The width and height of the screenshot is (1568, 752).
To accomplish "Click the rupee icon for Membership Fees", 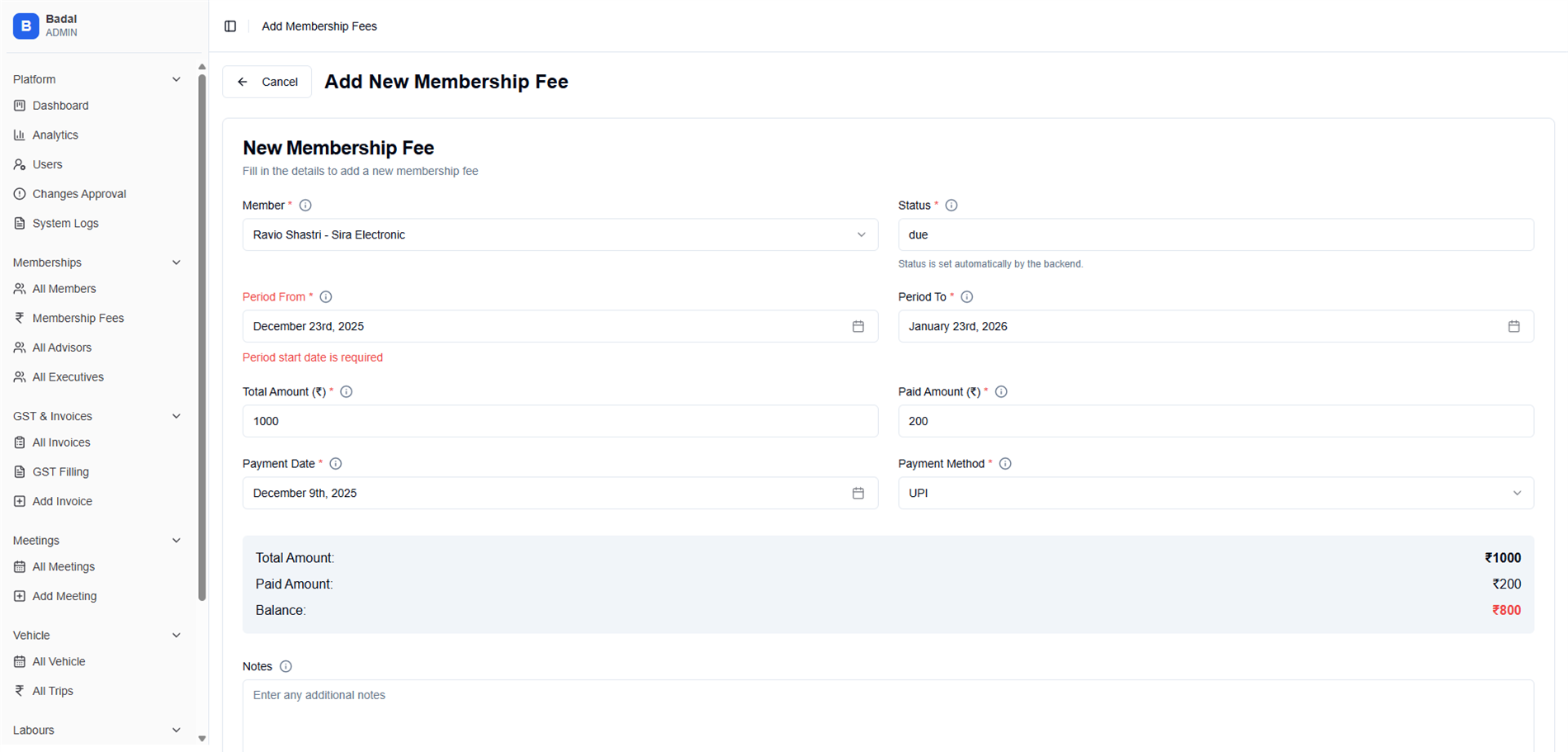I will [x=20, y=319].
